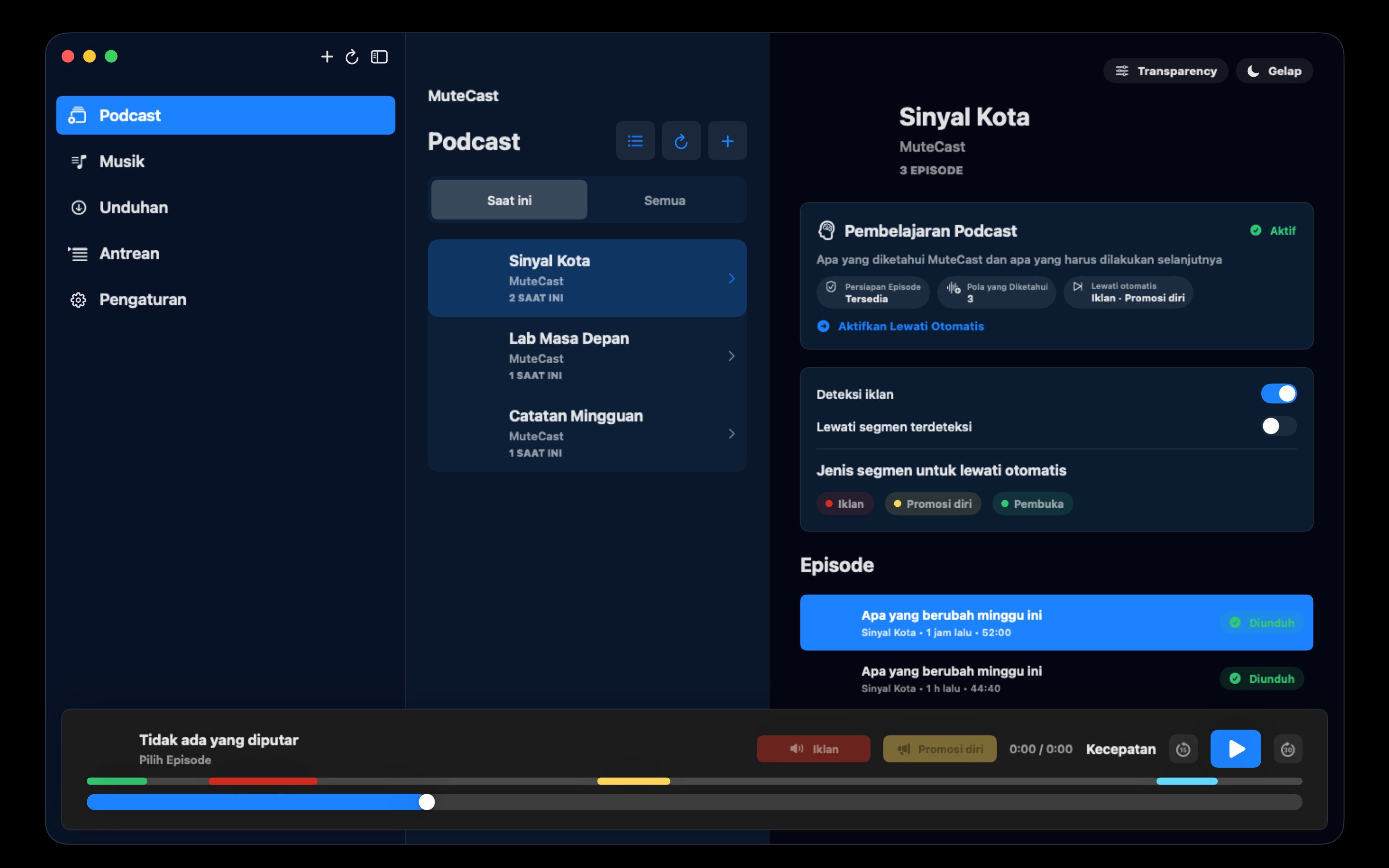This screenshot has height=868, width=1389.
Task: Click the yellow Promosi diri player button
Action: pyautogui.click(x=940, y=748)
